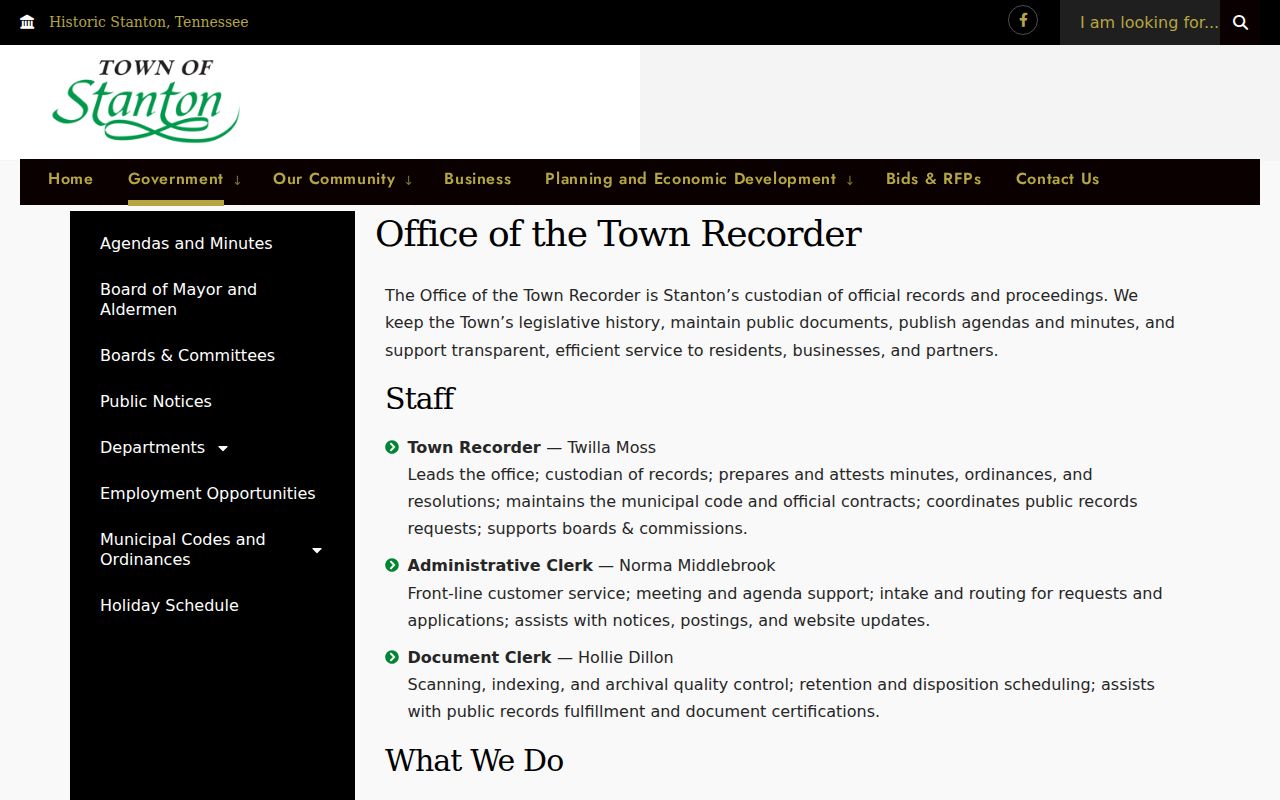Open Boards & Committees sidebar link

click(187, 355)
